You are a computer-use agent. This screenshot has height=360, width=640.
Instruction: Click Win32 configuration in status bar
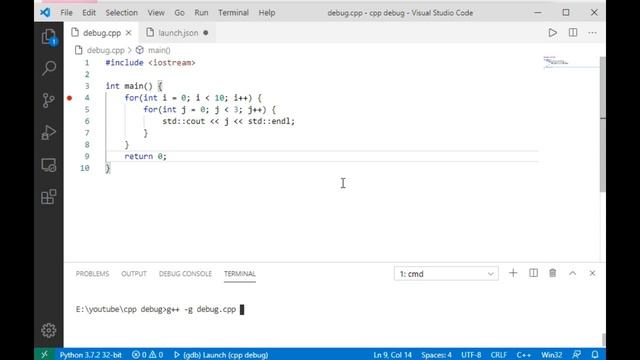[551, 355]
